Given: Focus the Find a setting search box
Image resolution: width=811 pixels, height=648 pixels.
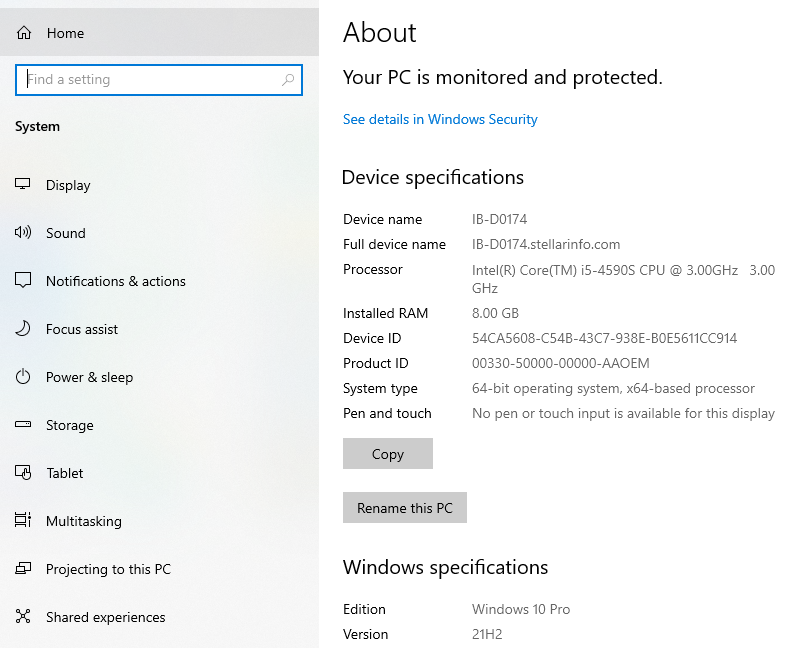Looking at the screenshot, I should point(159,80).
